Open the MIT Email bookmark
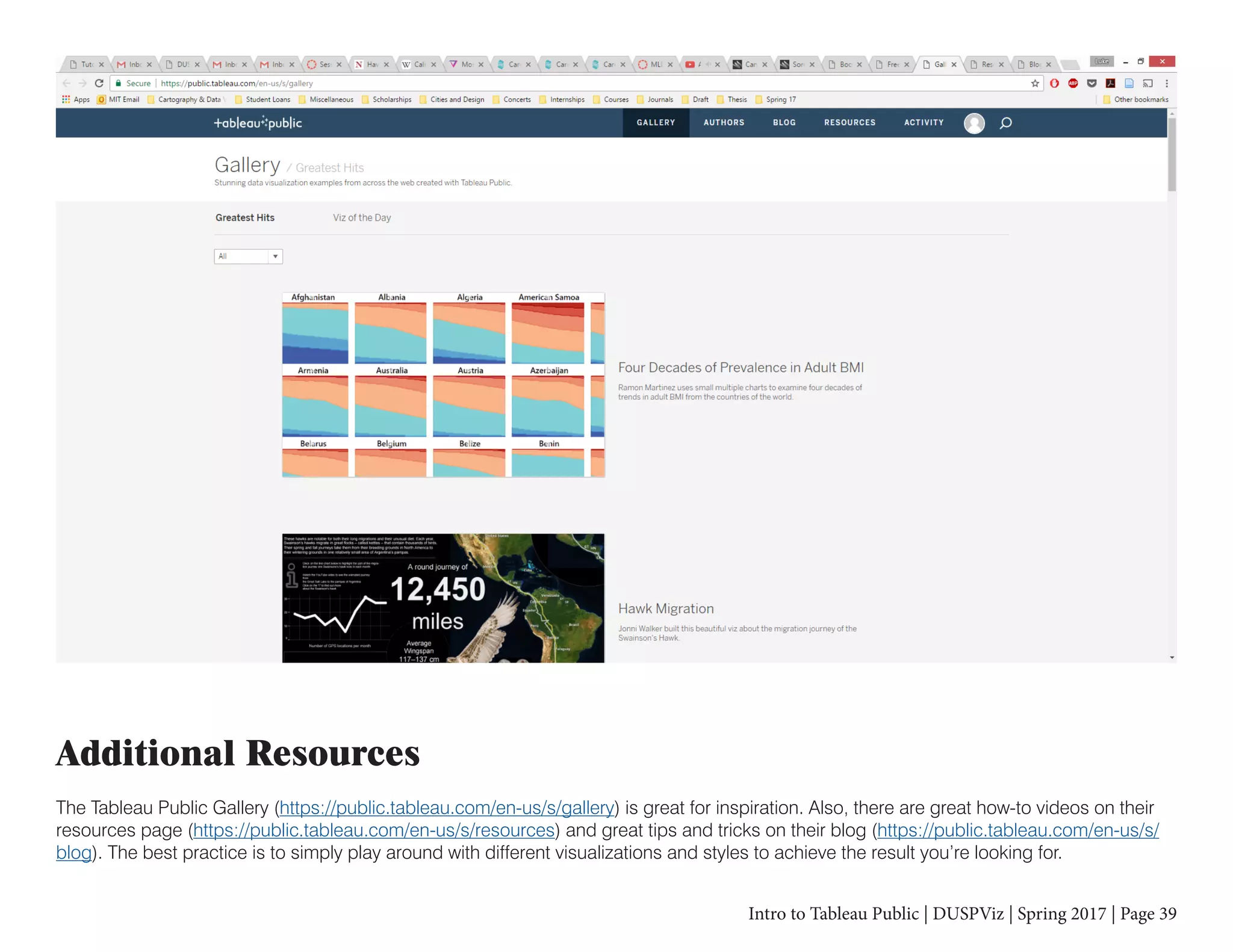Viewport: 1233px width, 952px height. [x=118, y=99]
